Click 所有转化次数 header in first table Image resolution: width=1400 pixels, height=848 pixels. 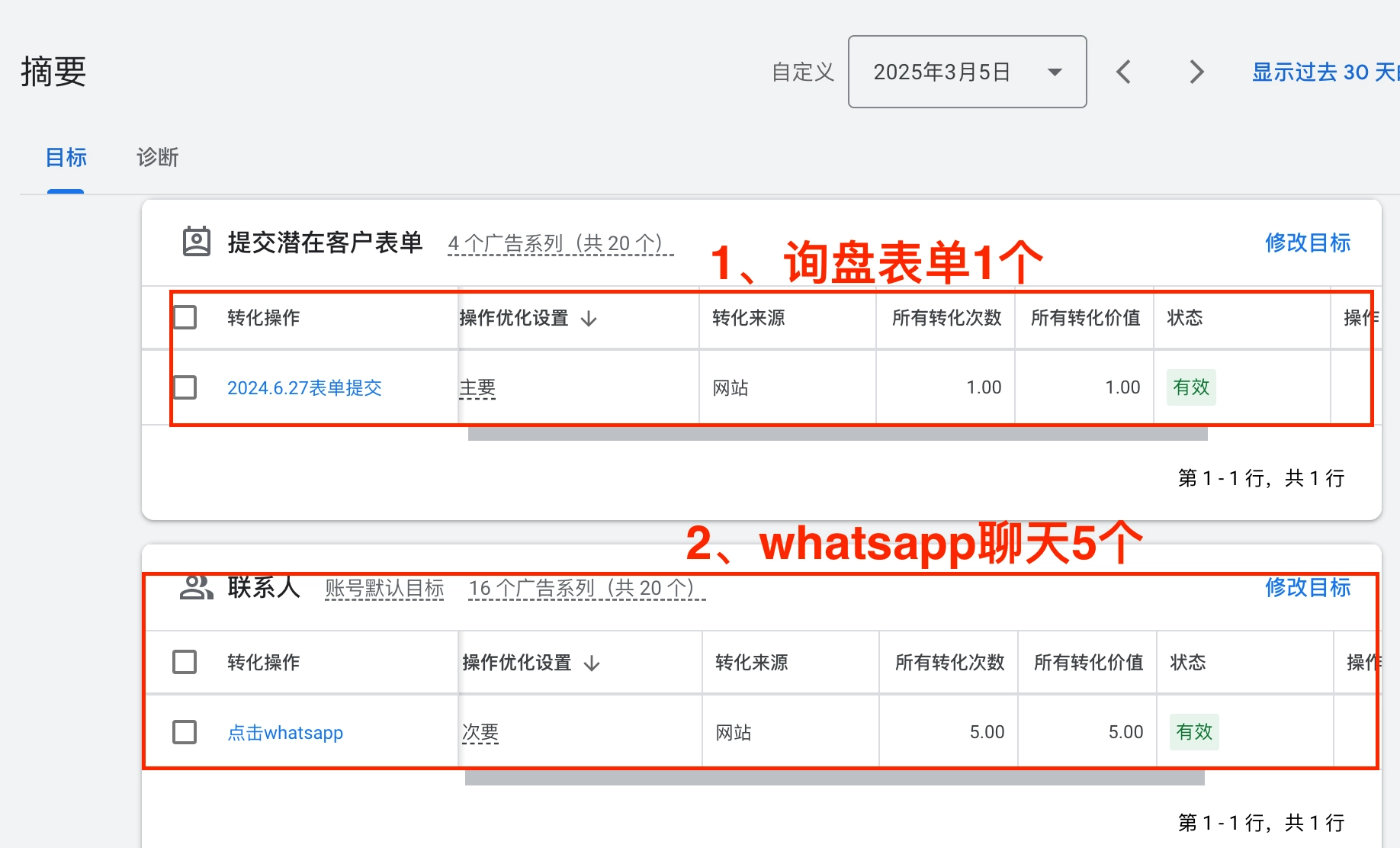[946, 318]
